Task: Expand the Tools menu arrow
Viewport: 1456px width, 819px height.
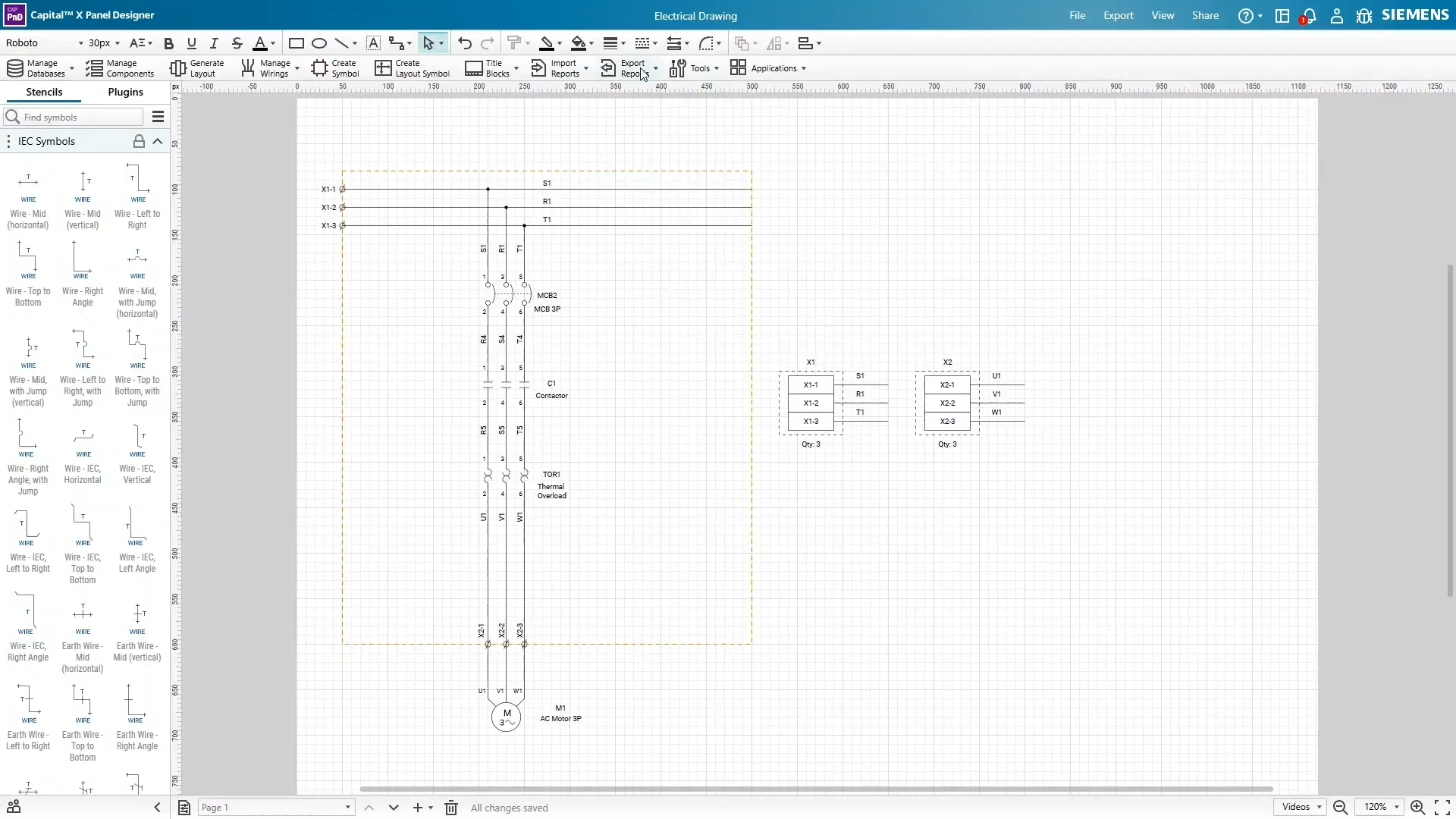Action: pyautogui.click(x=716, y=68)
